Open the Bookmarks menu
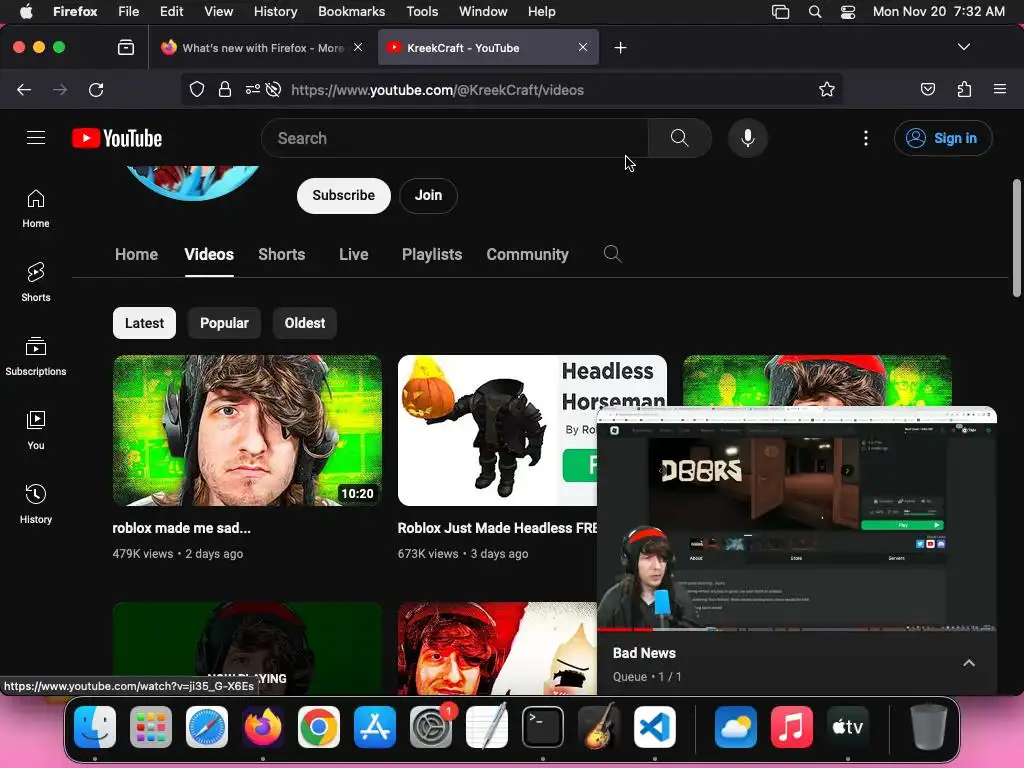The image size is (1024, 768). coord(351,12)
